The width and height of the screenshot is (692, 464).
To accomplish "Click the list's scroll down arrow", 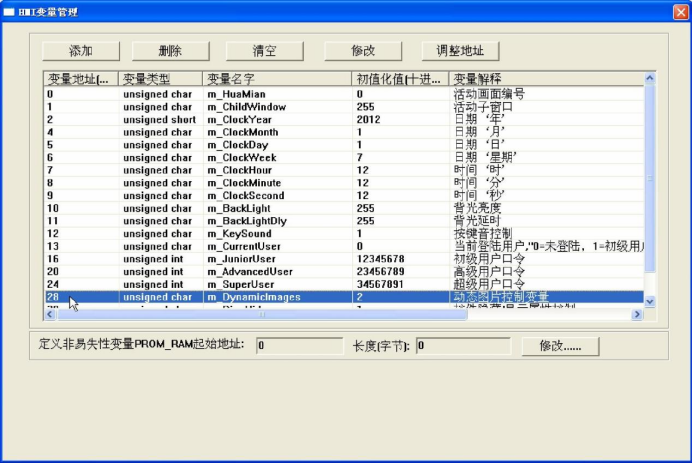I will (650, 302).
